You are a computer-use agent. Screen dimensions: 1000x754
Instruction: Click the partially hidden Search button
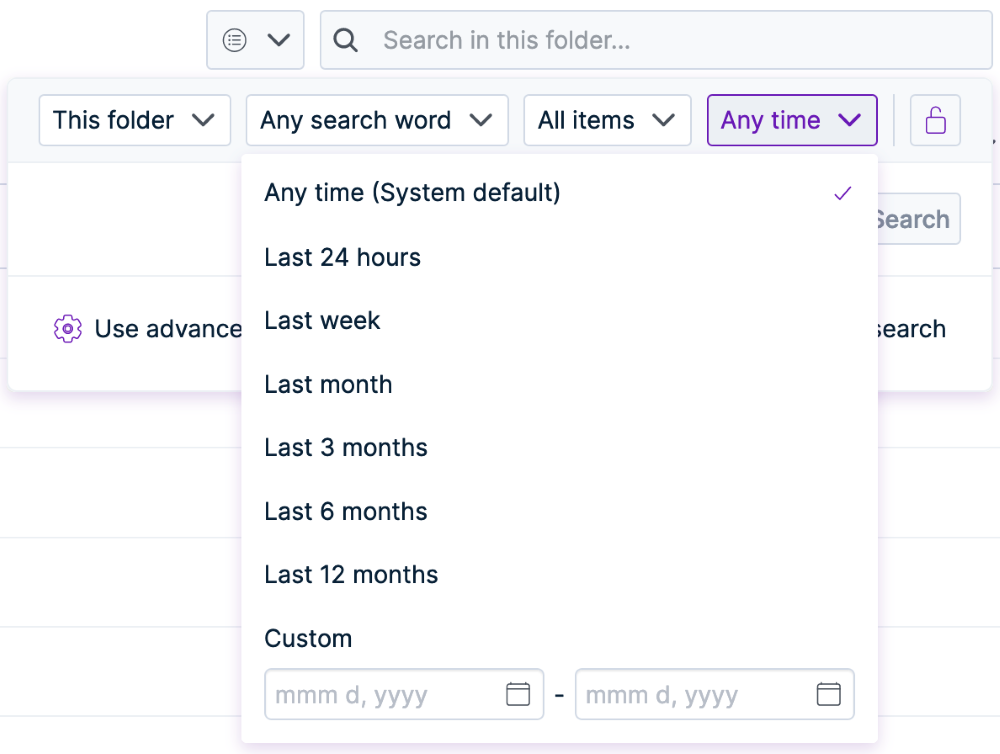point(919,219)
